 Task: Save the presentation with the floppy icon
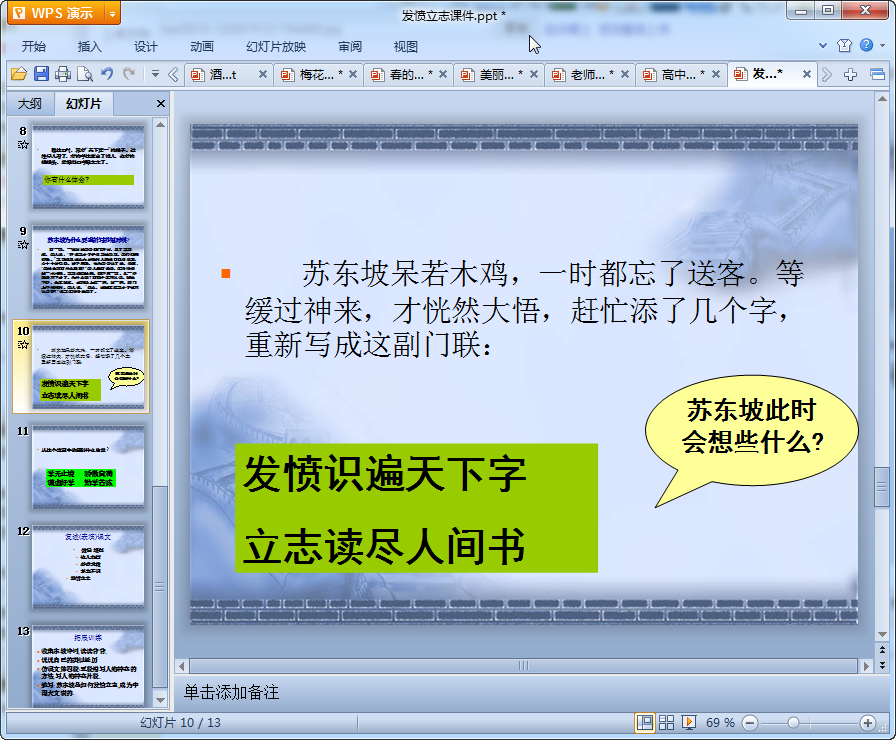click(x=41, y=74)
